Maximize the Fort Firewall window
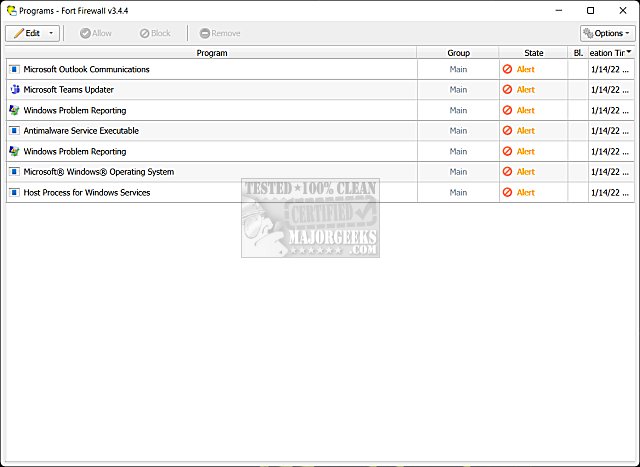 click(590, 11)
